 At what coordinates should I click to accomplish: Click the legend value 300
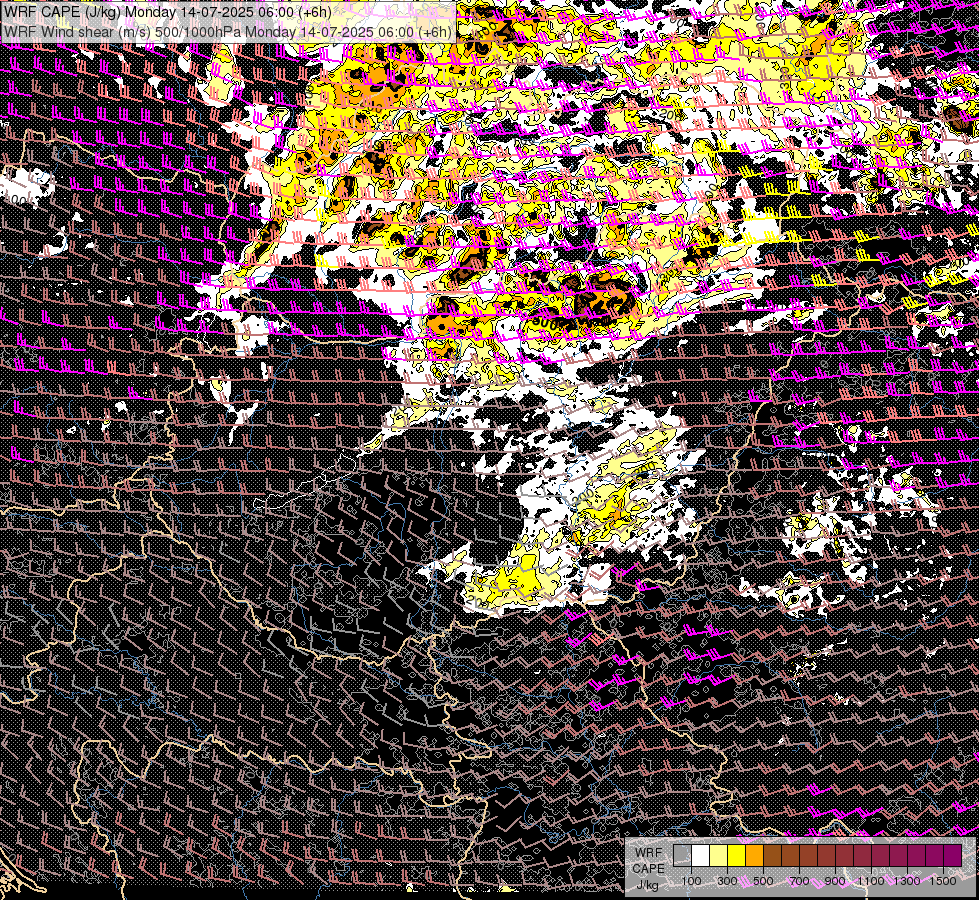[x=727, y=881]
